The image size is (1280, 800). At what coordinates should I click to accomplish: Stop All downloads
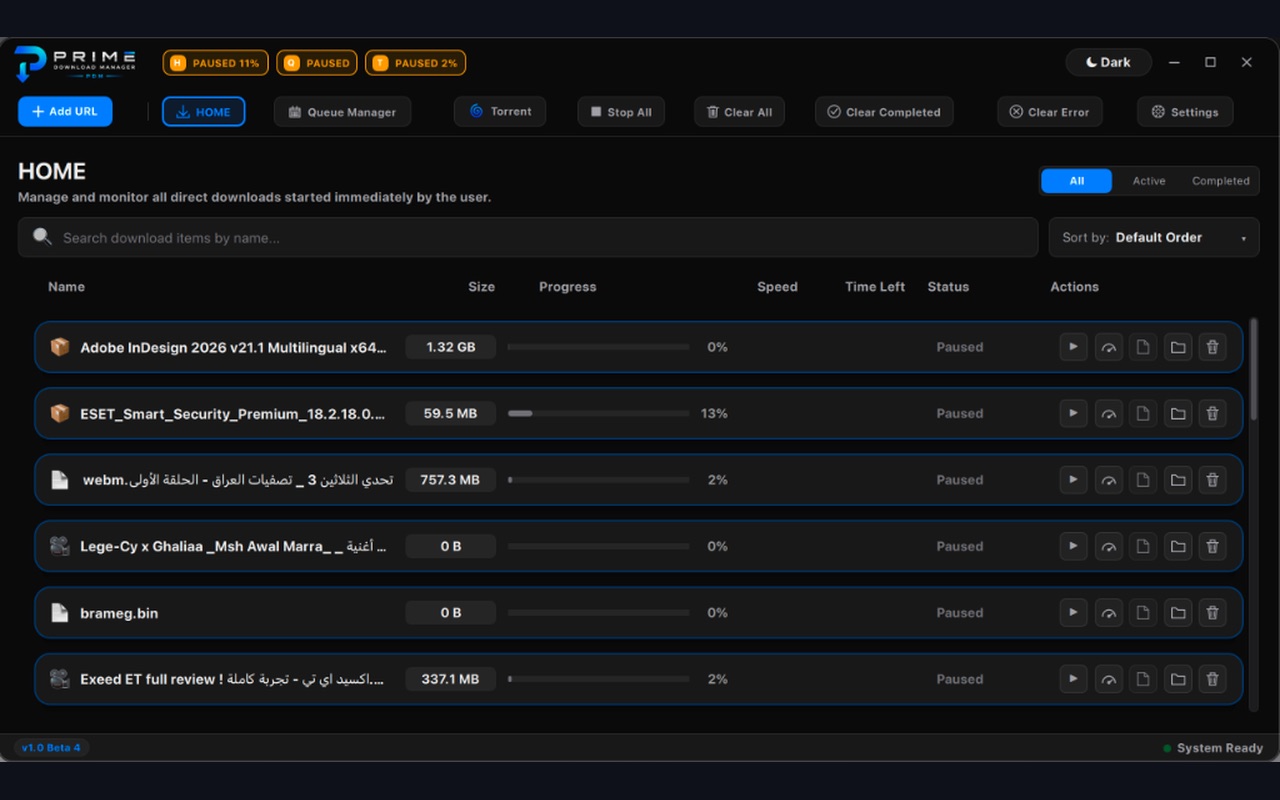(x=621, y=112)
